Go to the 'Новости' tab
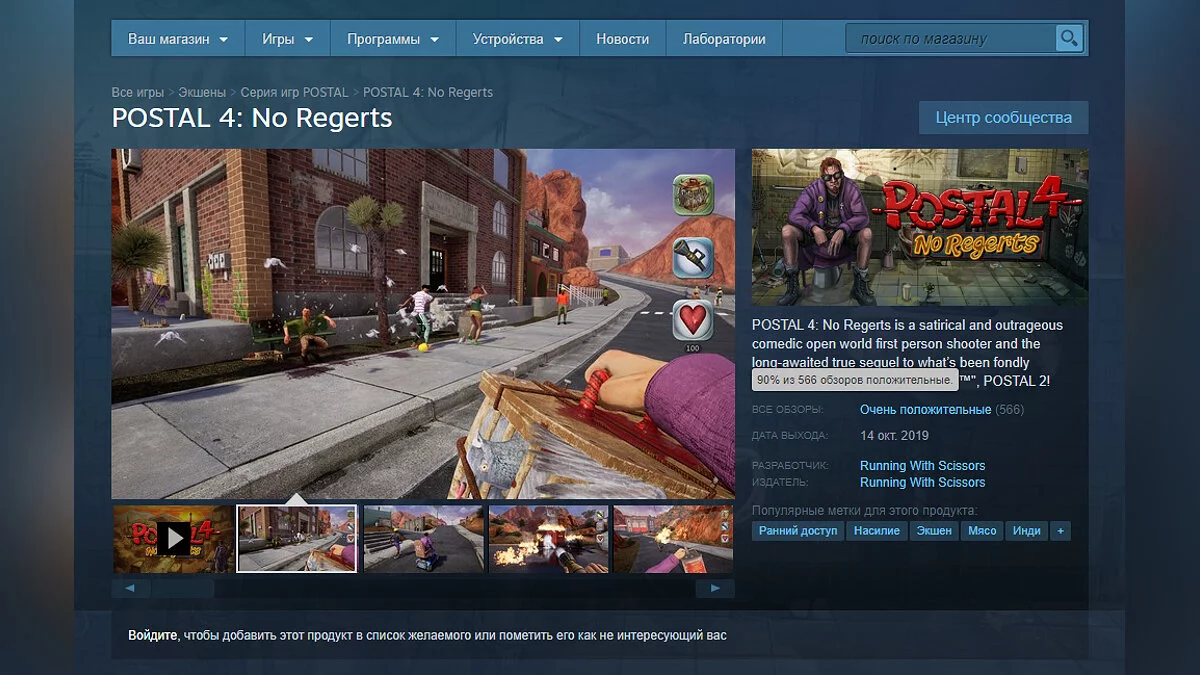 tap(623, 39)
